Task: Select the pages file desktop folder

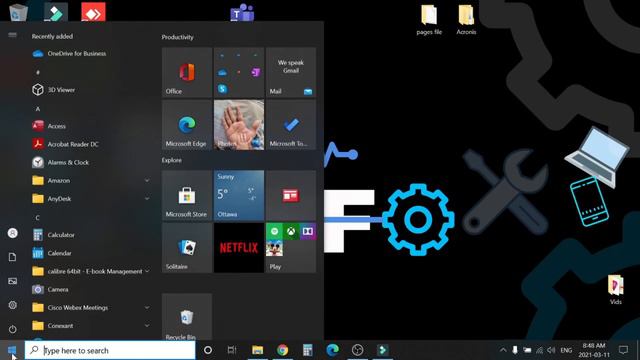Action: [x=429, y=20]
